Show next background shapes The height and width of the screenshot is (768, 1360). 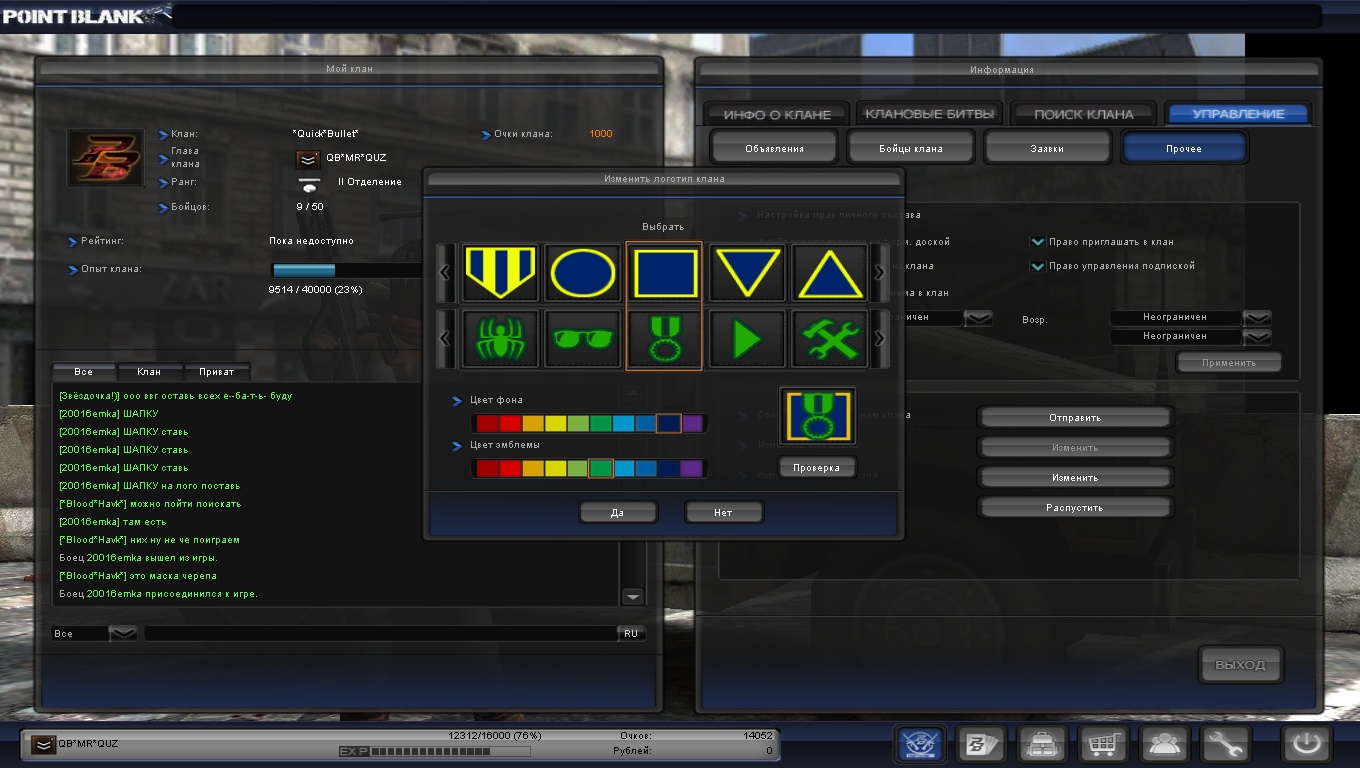pos(880,273)
